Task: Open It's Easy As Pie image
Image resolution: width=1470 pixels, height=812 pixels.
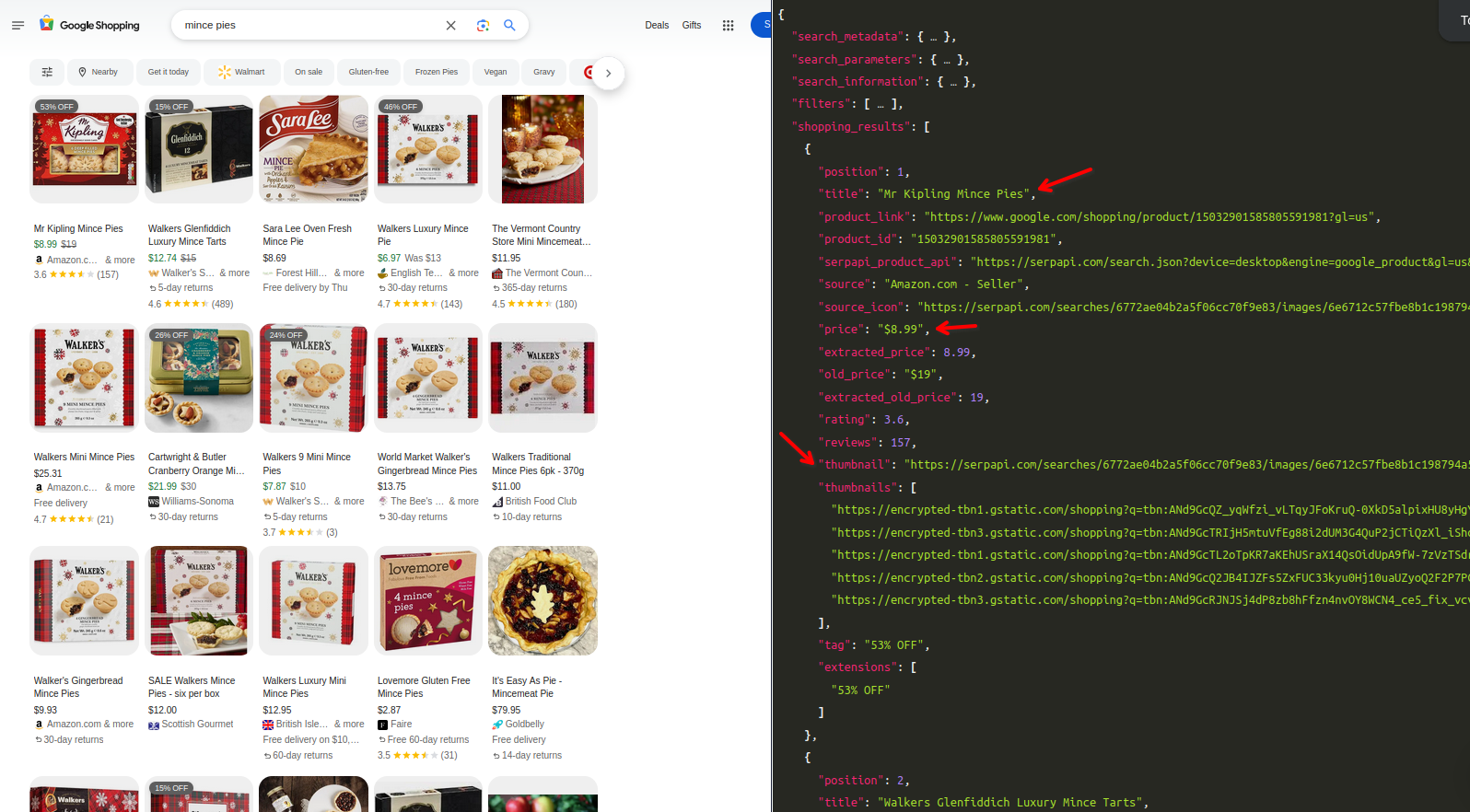Action: tap(542, 600)
